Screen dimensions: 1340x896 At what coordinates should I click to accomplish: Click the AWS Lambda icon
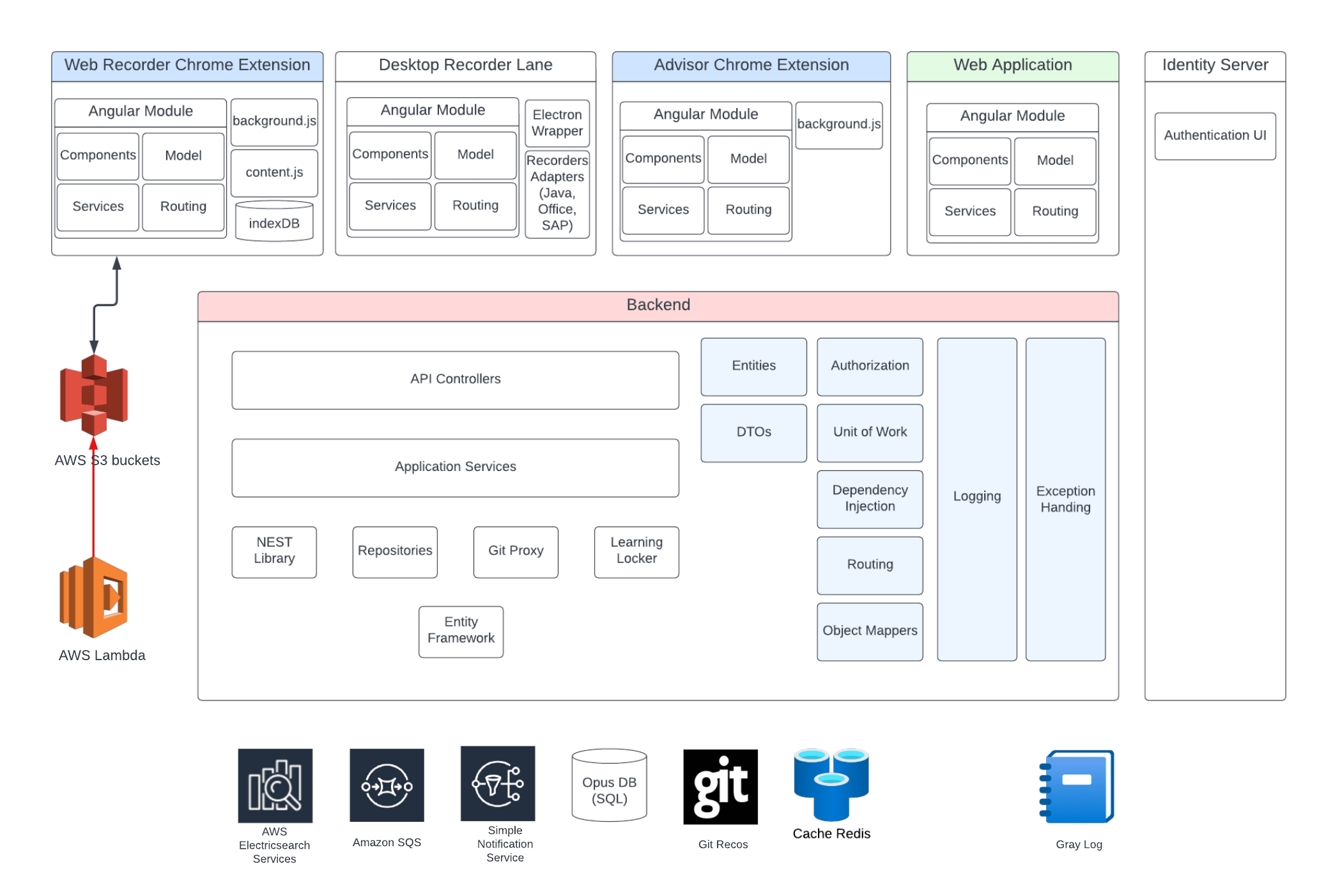pos(94,597)
